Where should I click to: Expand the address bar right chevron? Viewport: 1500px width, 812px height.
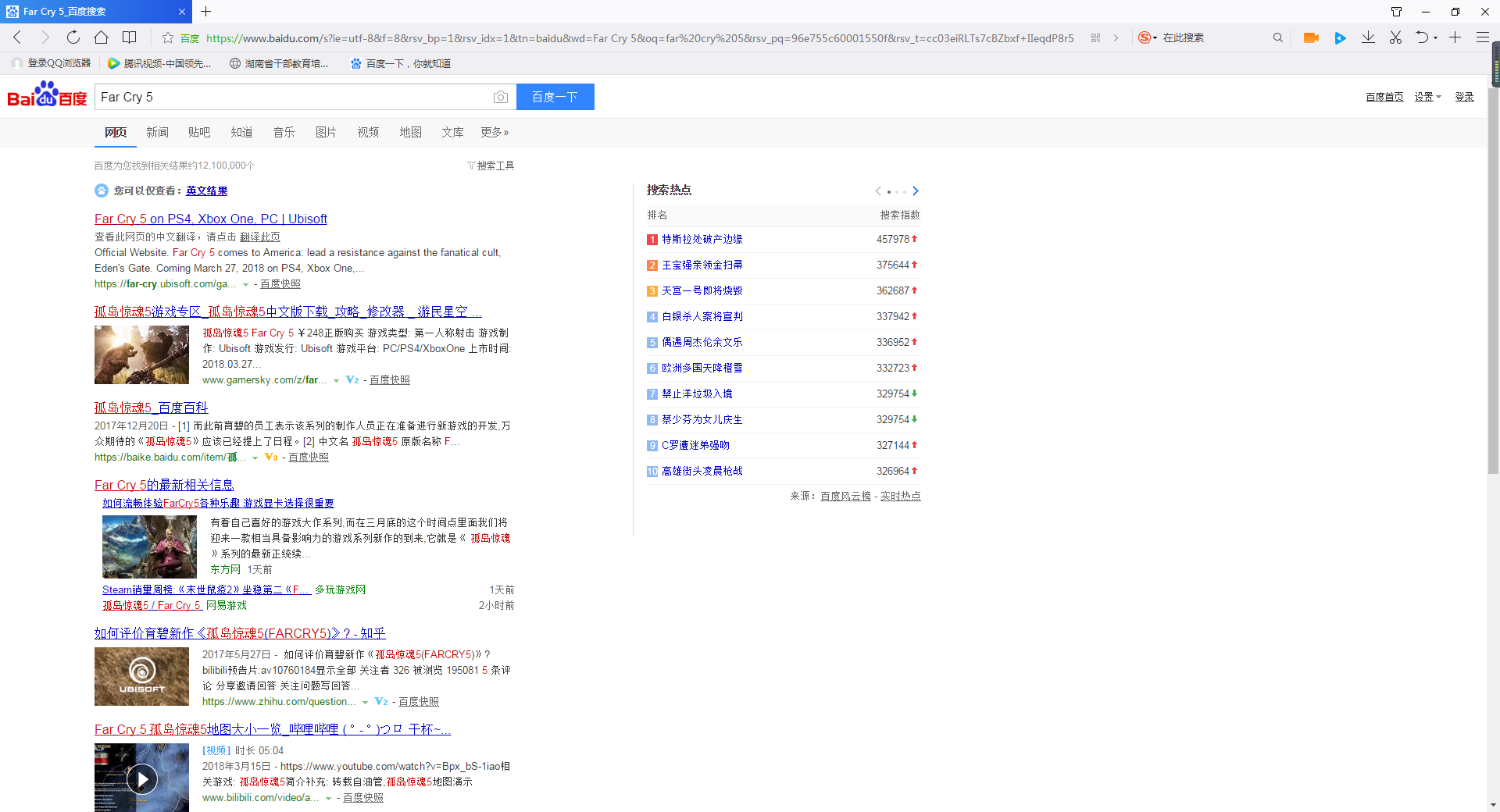1116,37
